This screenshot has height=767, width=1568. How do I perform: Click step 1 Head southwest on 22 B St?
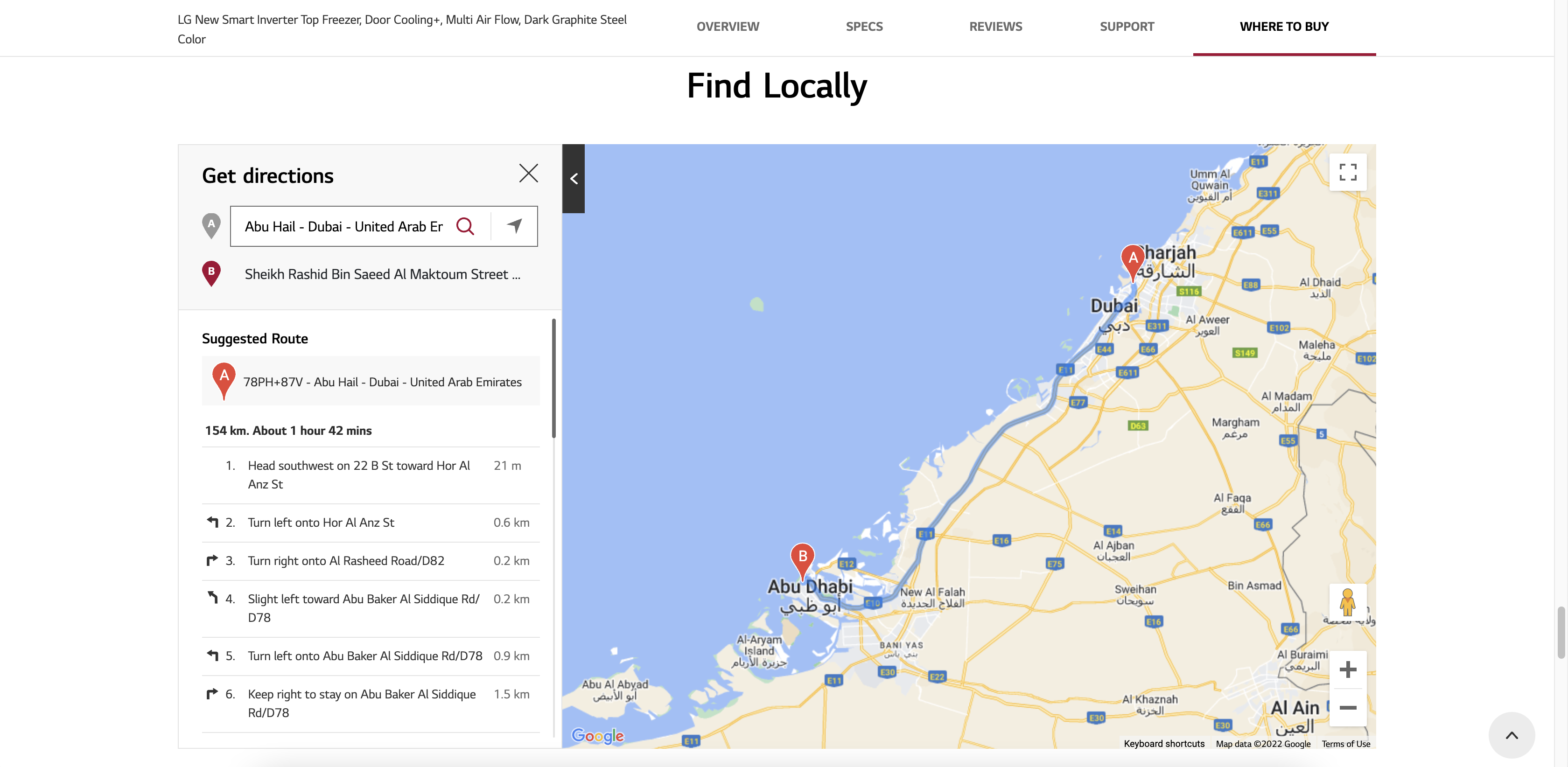pyautogui.click(x=371, y=475)
